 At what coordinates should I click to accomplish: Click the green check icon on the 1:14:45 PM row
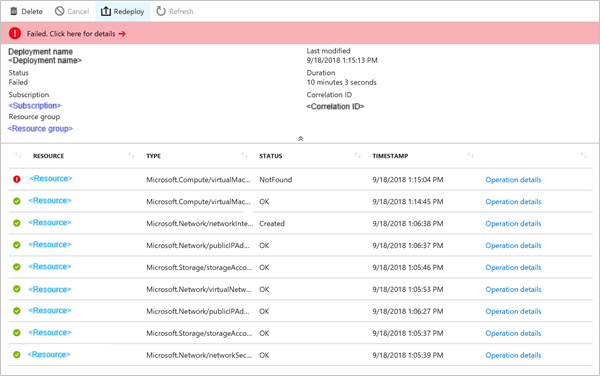tap(17, 201)
